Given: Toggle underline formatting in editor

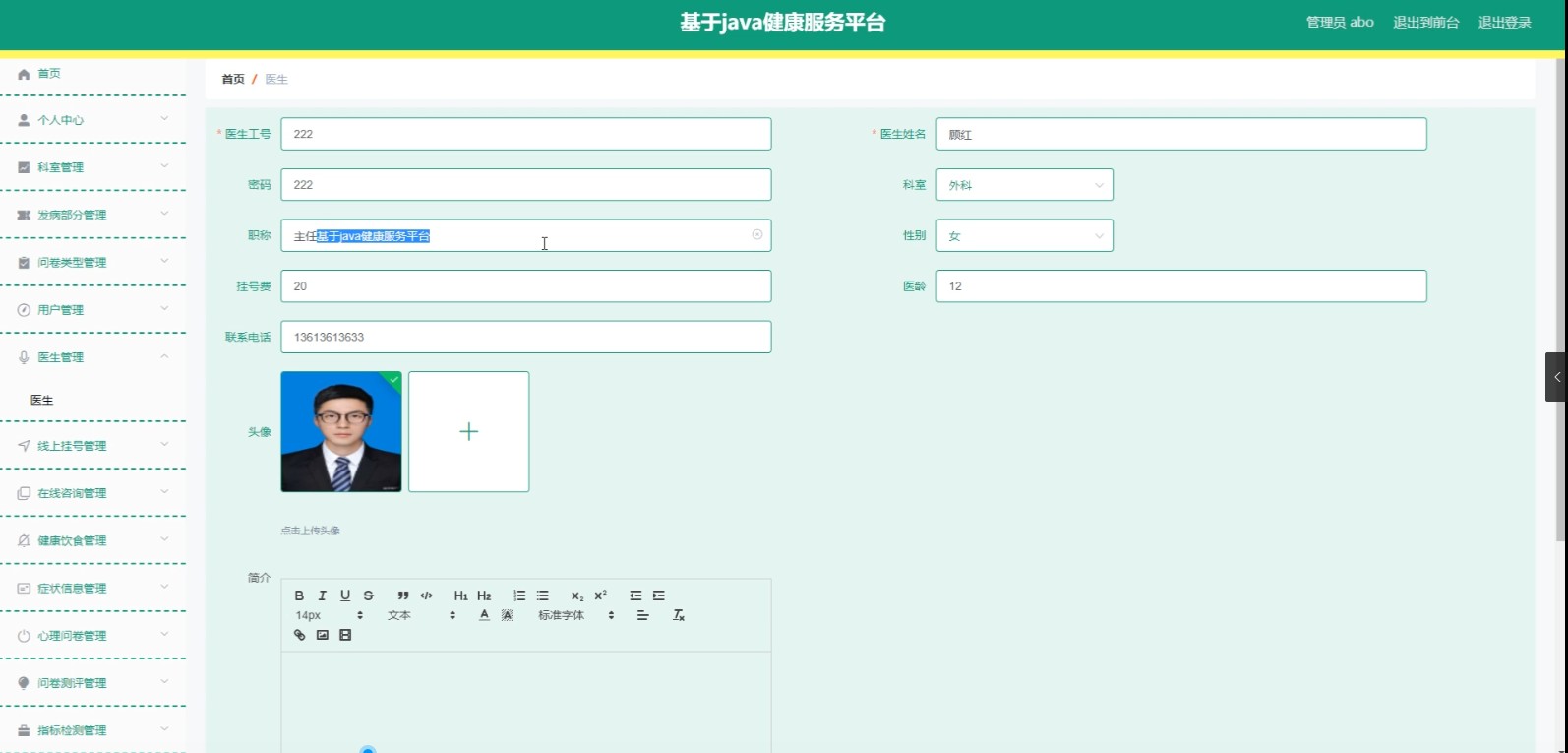Looking at the screenshot, I should [x=345, y=596].
